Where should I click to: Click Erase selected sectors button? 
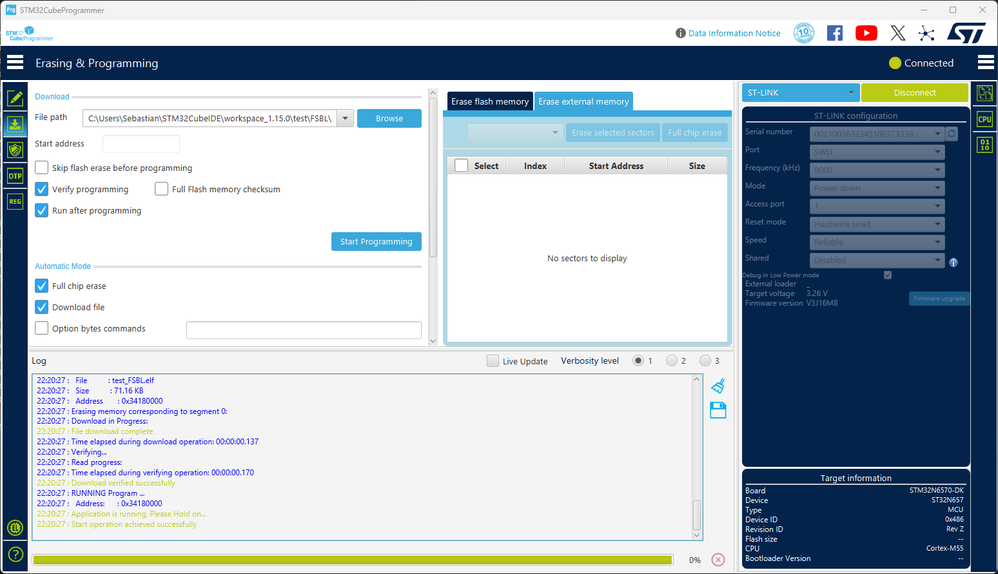612,132
